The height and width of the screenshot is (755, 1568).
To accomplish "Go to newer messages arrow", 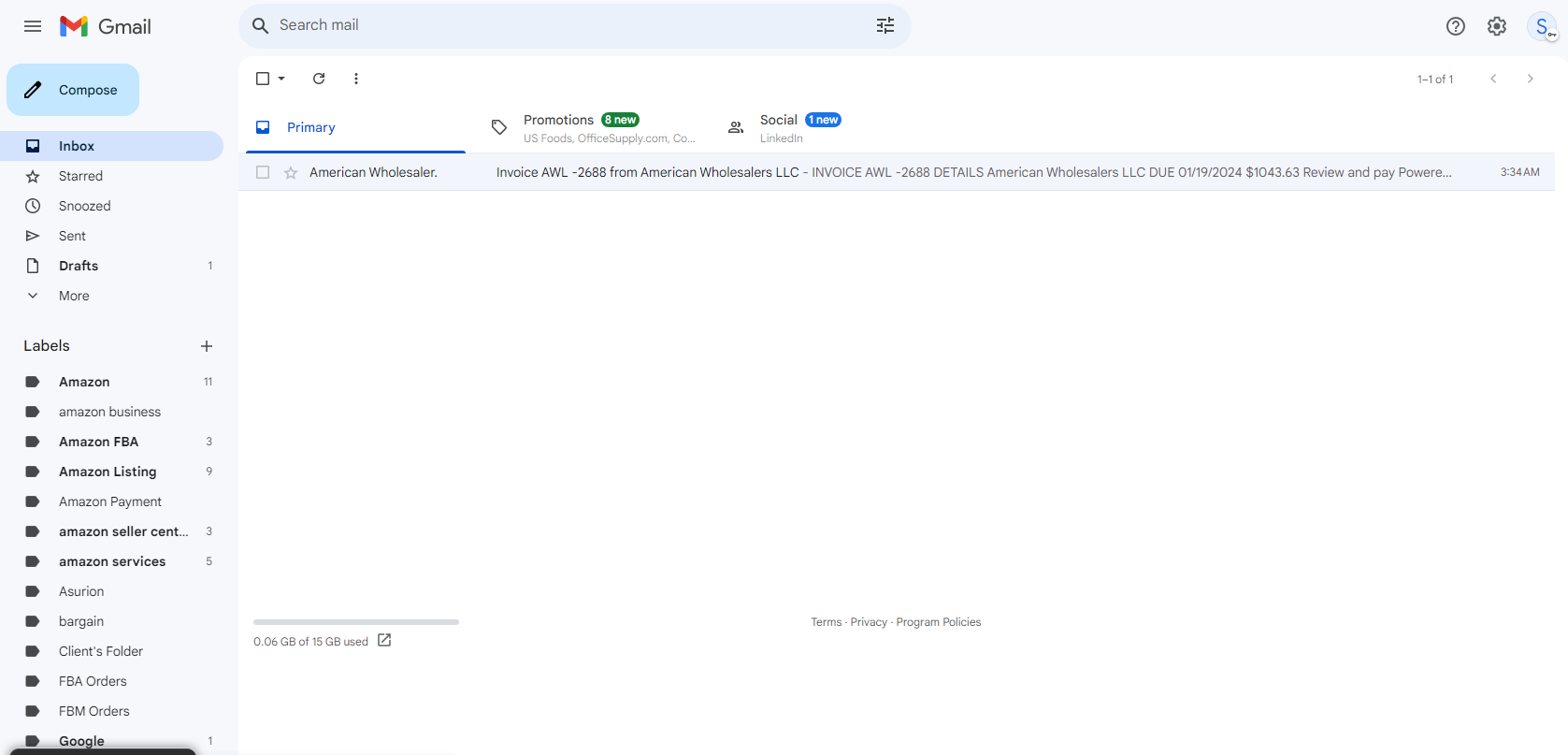I will point(1493,79).
